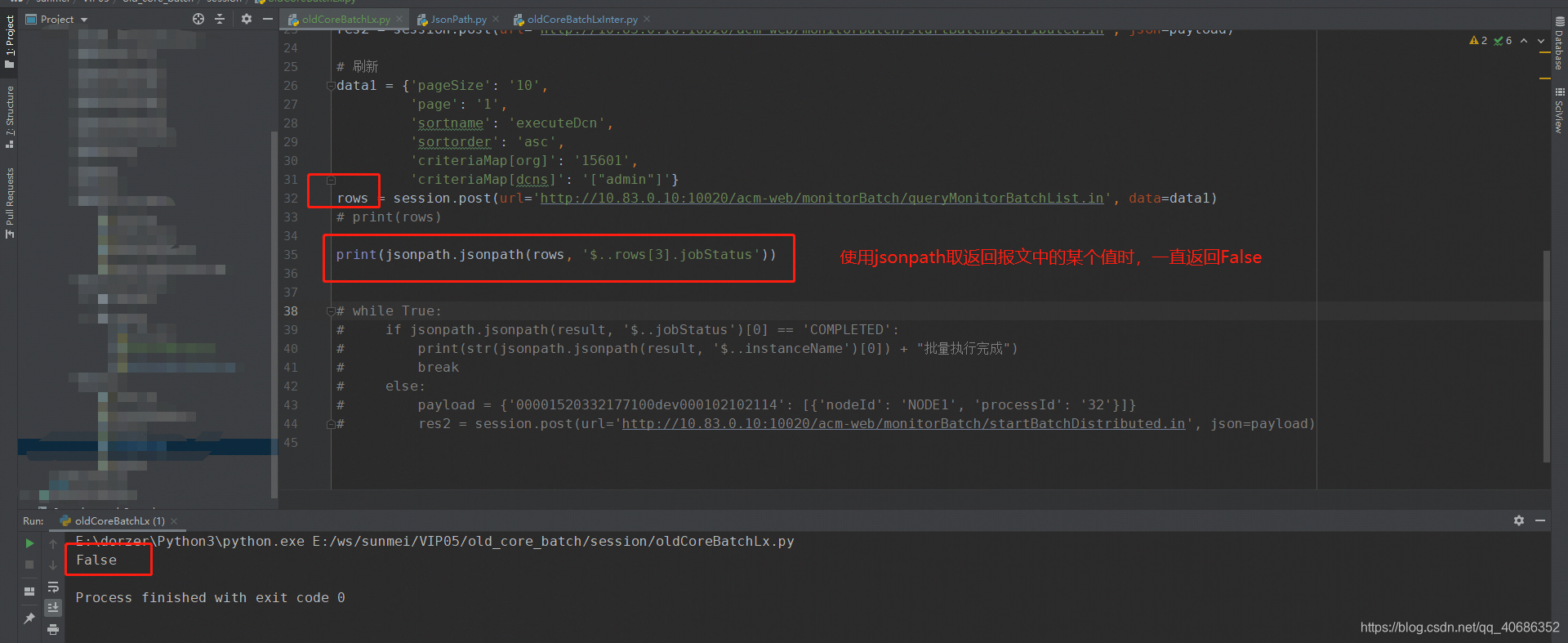This screenshot has width=1568, height=643.
Task: Click 'COMPLETED' string on line 39
Action: pos(846,330)
